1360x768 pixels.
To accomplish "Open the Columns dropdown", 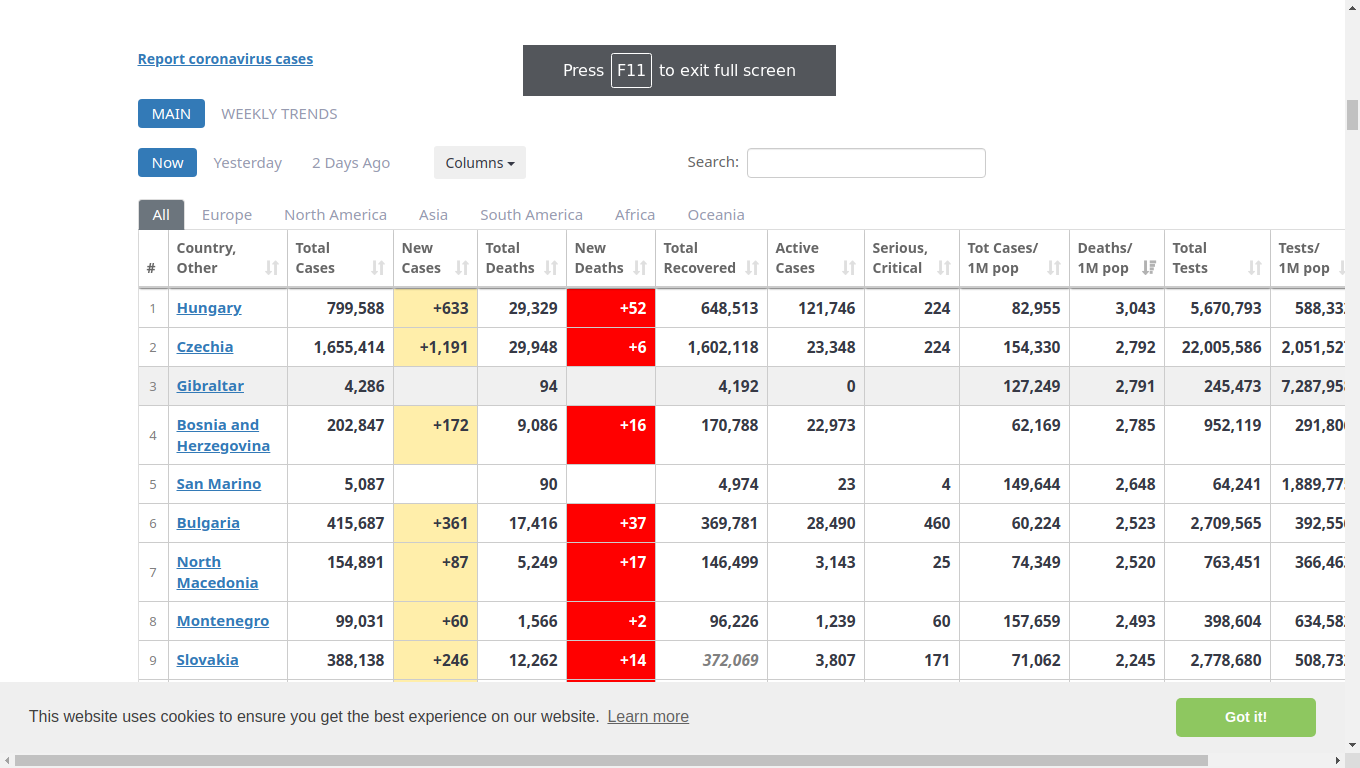I will coord(480,163).
